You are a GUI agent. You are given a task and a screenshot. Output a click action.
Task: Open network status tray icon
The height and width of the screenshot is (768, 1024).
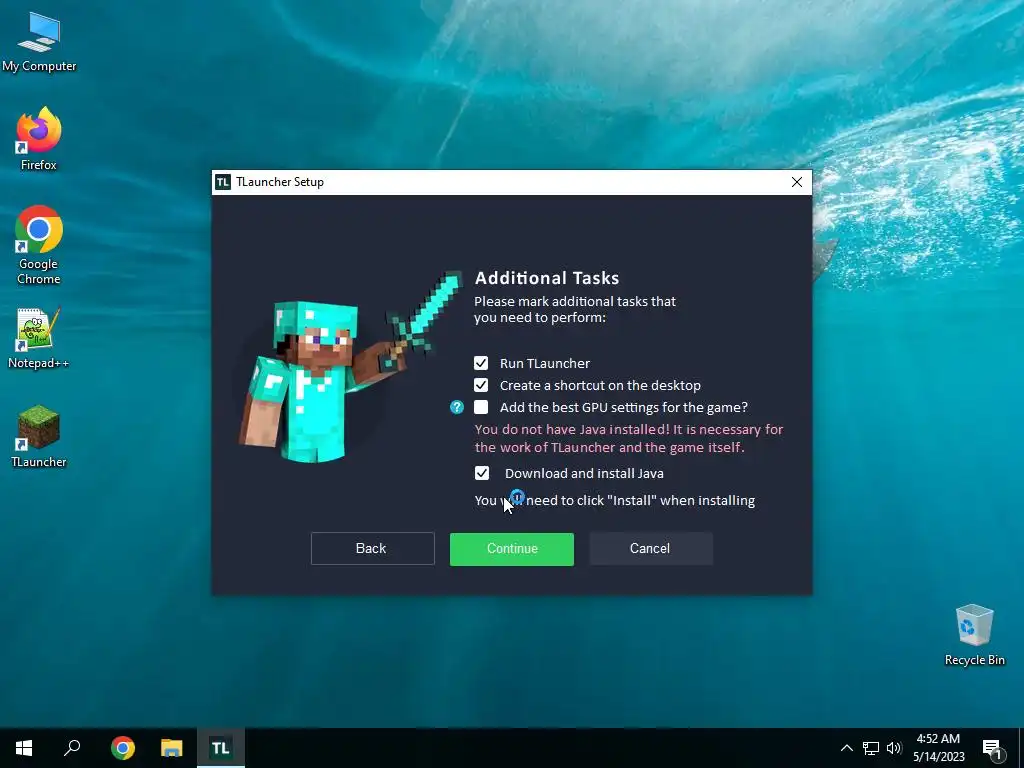click(871, 748)
